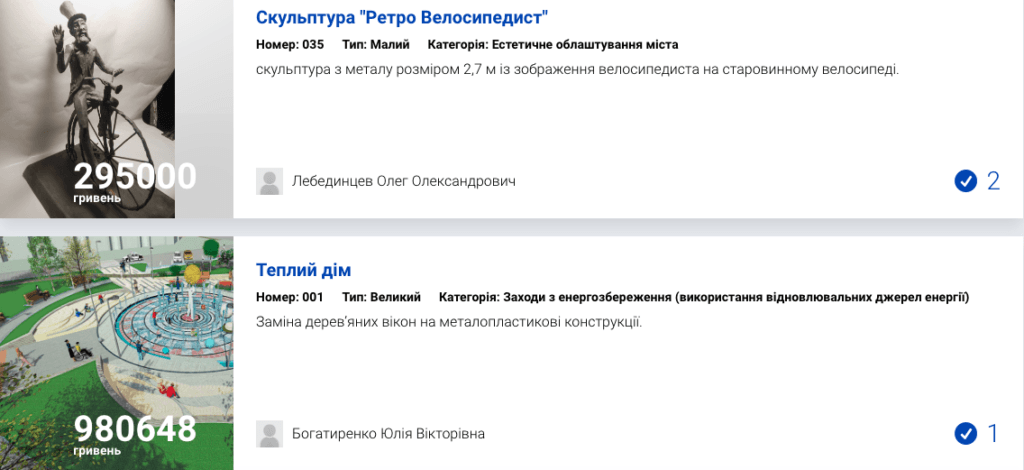Open the "Ретро Велосипедист" sculpture project title
The image size is (1024, 470).
(x=402, y=17)
